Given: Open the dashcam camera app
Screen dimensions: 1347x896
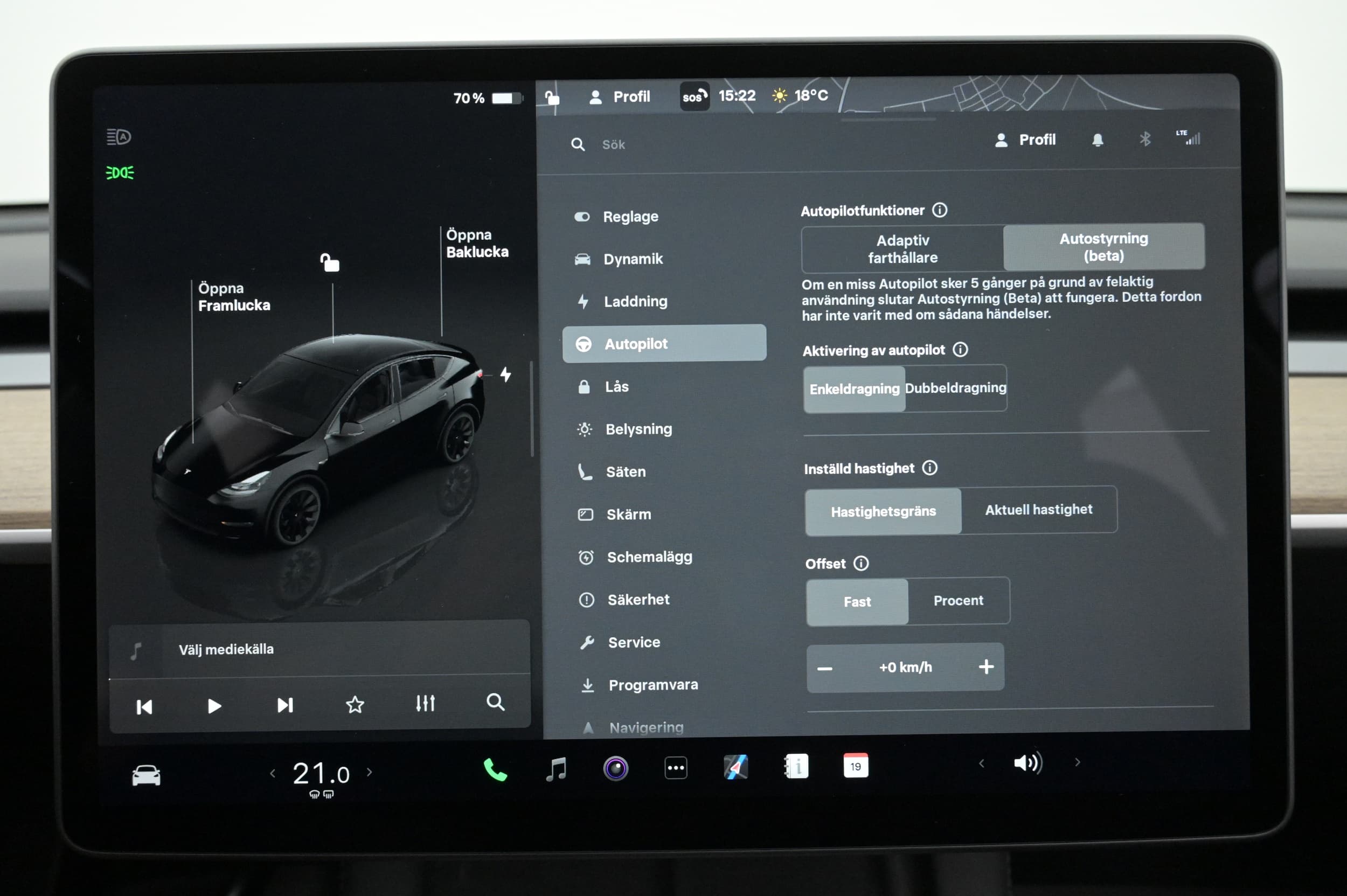Looking at the screenshot, I should tap(615, 768).
